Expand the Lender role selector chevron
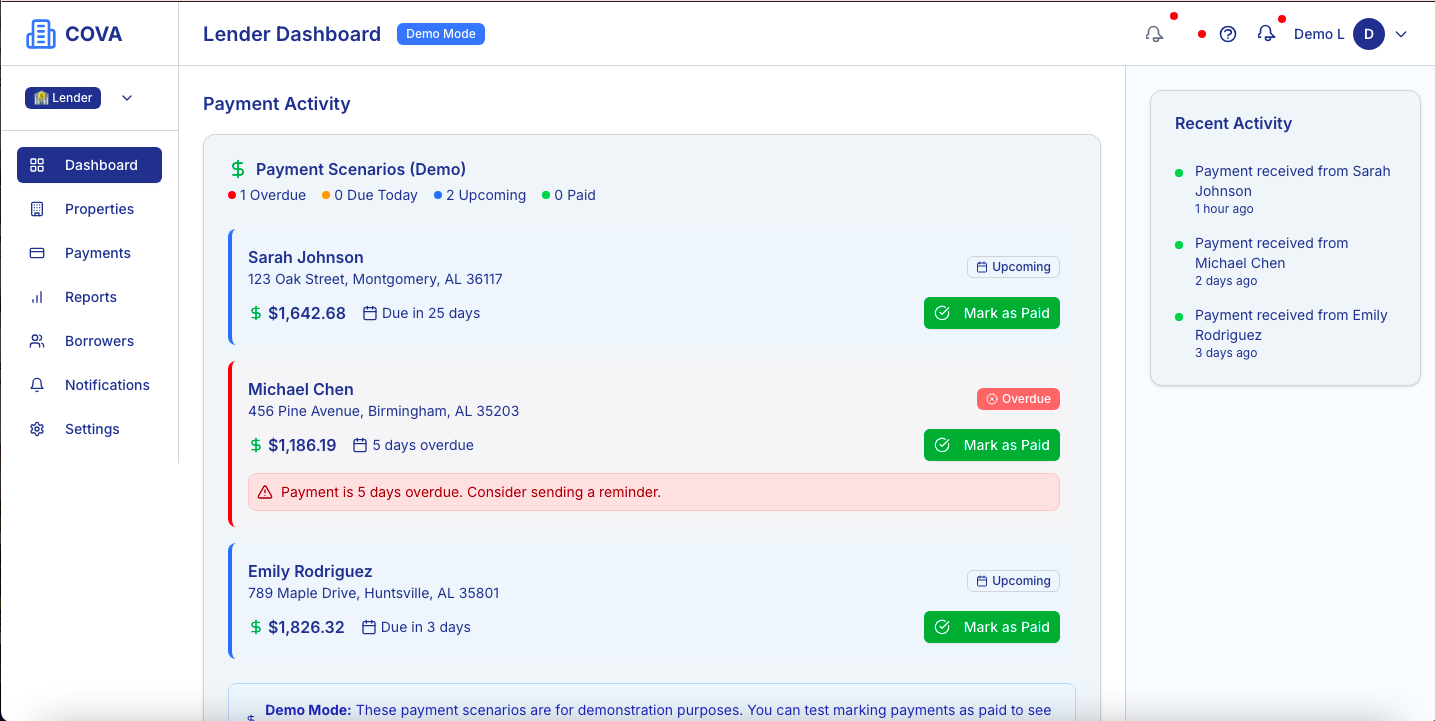The image size is (1435, 721). pos(126,97)
